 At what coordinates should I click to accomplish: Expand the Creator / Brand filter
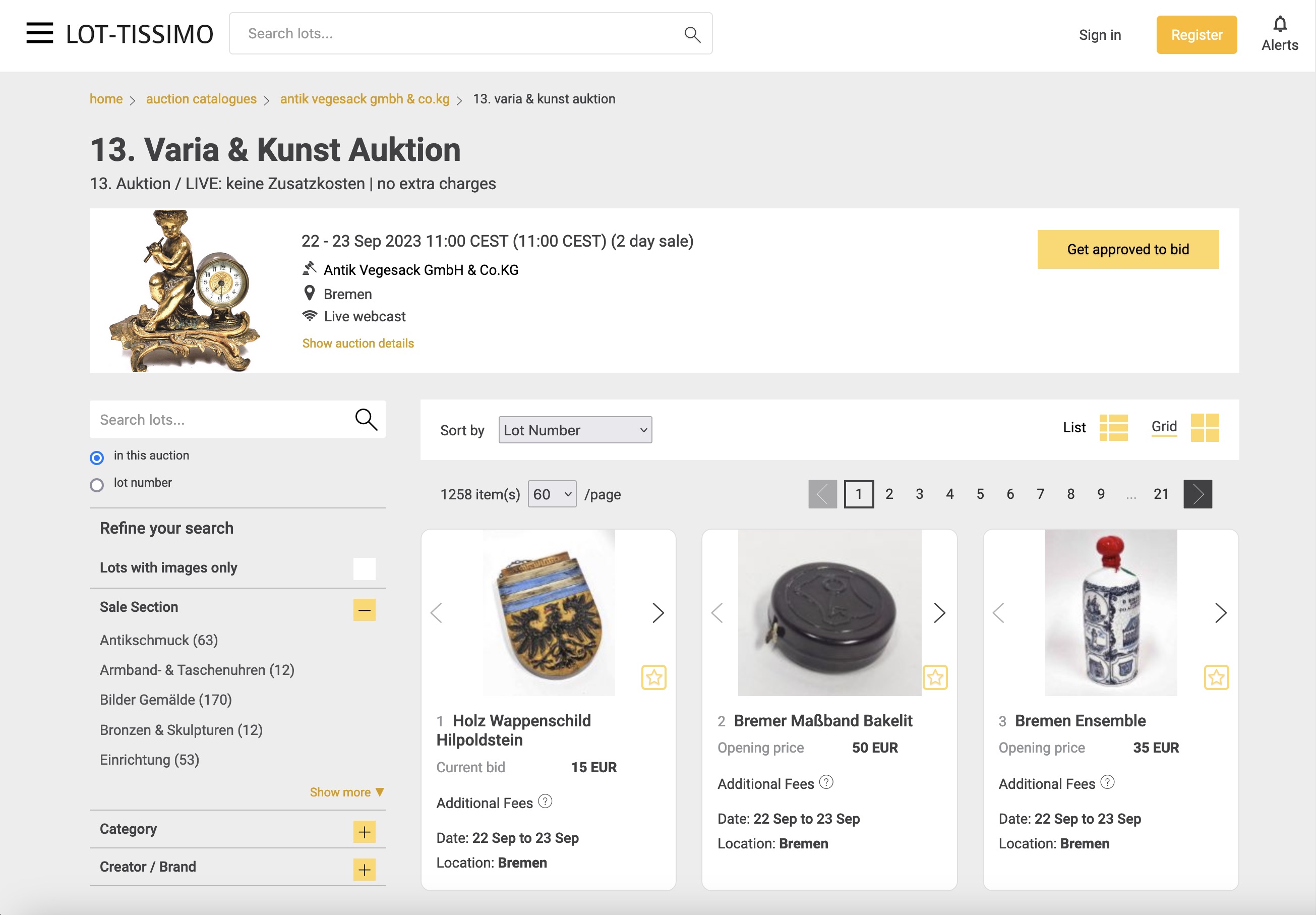coord(365,869)
